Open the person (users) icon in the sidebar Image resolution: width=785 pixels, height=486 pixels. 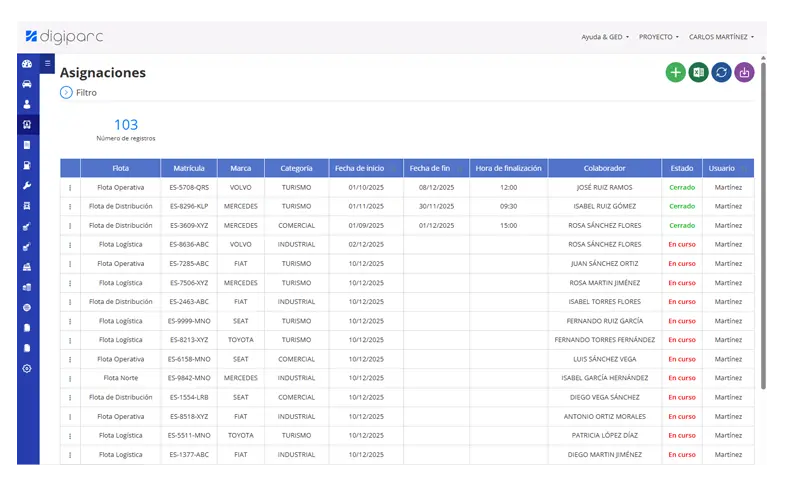point(27,104)
